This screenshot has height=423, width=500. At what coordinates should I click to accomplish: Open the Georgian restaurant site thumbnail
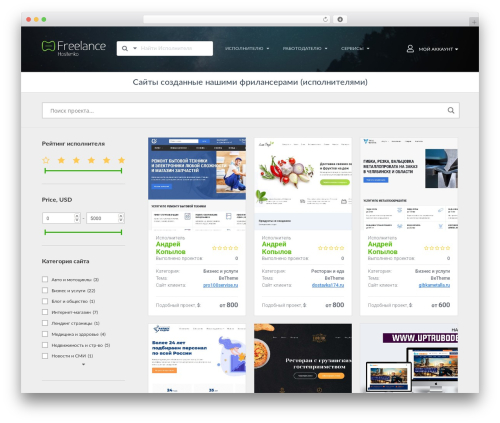tap(303, 358)
